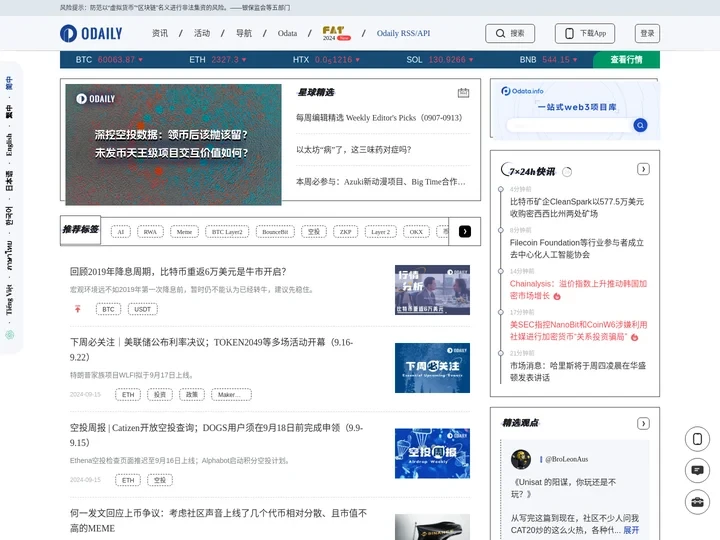Open article 下周必关注 美联储公布利率决议
Screen dimensions: 720x540
click(211, 349)
